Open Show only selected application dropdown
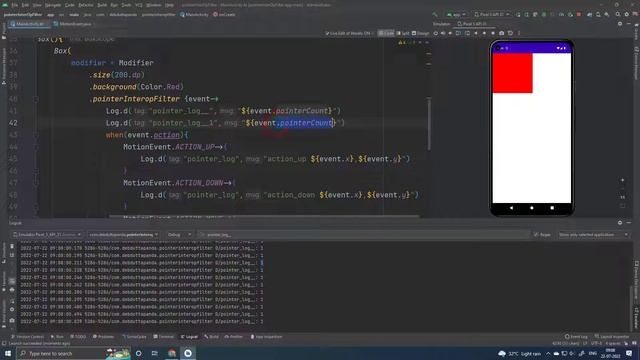 tap(593, 235)
